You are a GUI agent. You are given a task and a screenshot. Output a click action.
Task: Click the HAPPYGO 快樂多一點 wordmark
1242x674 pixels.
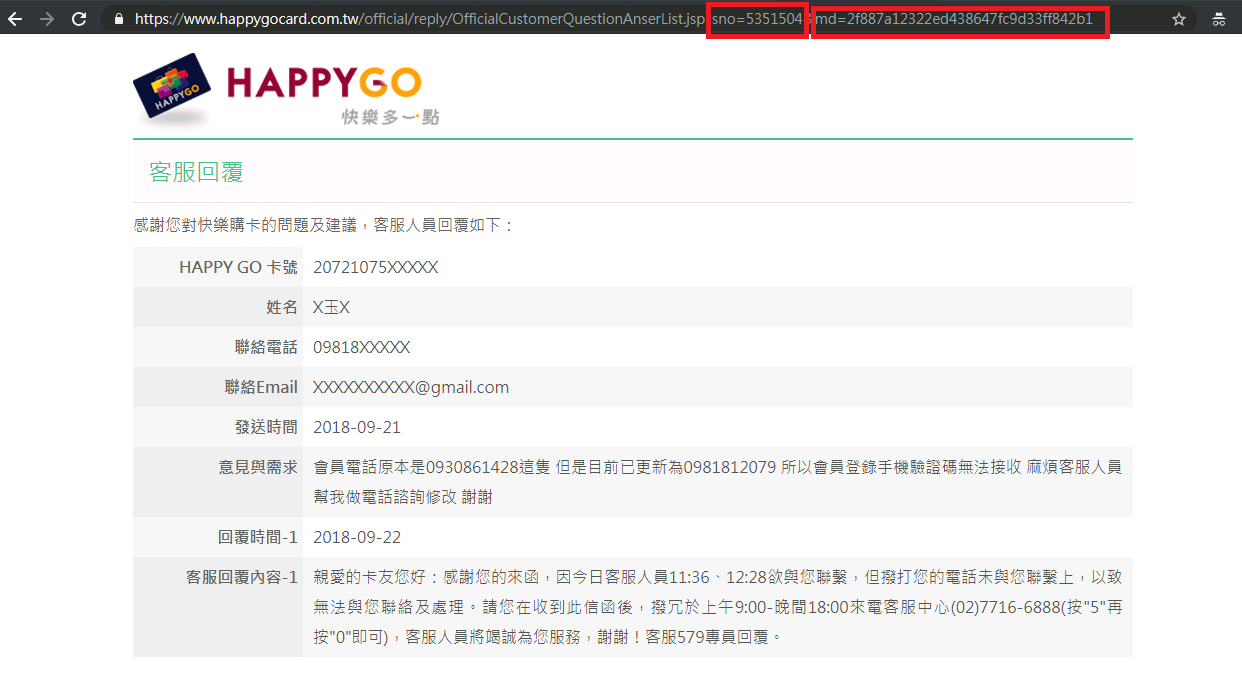click(x=333, y=95)
